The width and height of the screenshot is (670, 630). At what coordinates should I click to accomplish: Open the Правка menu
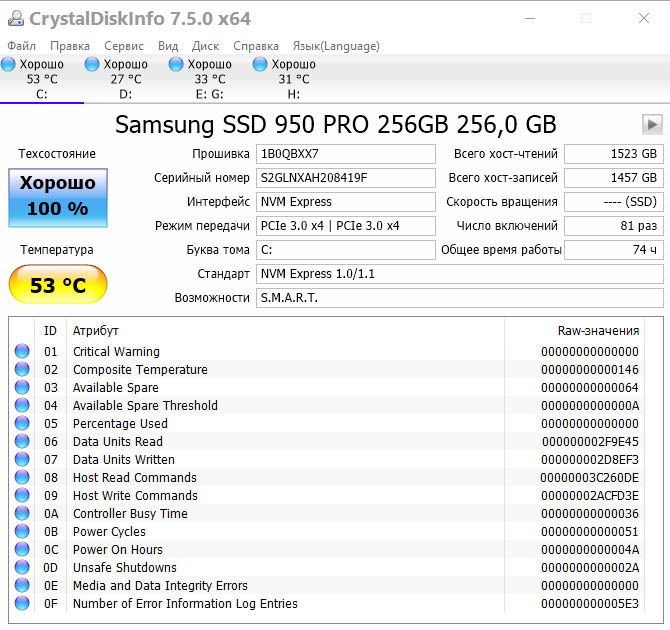[x=70, y=46]
